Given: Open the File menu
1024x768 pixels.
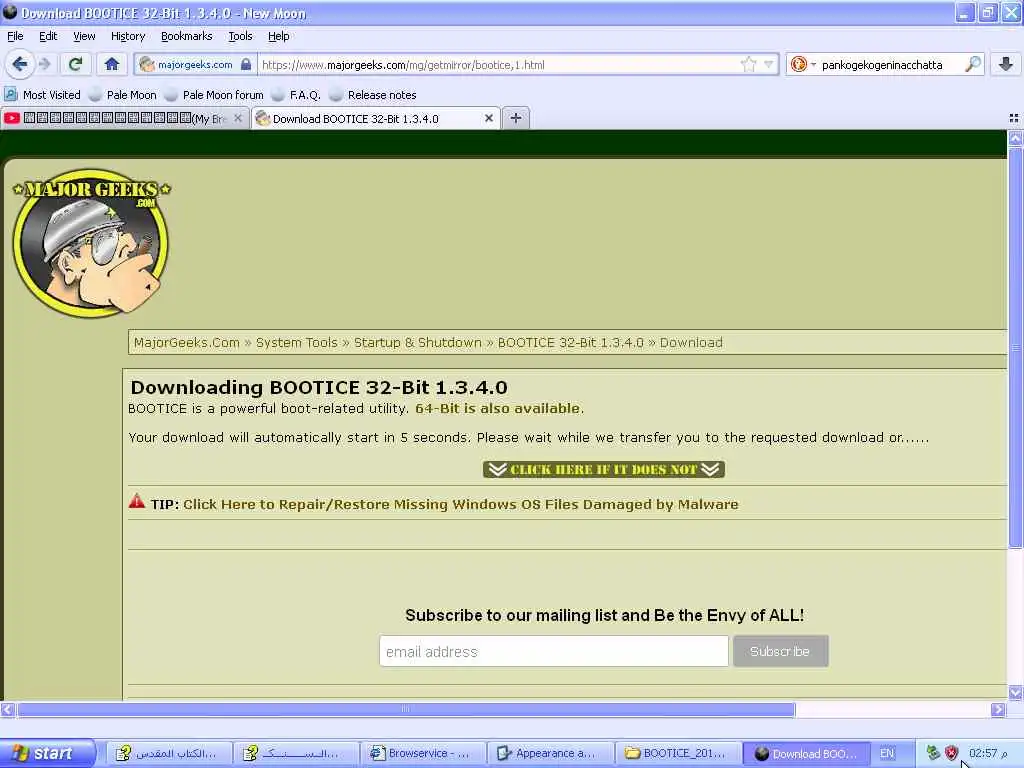Looking at the screenshot, I should click(15, 36).
